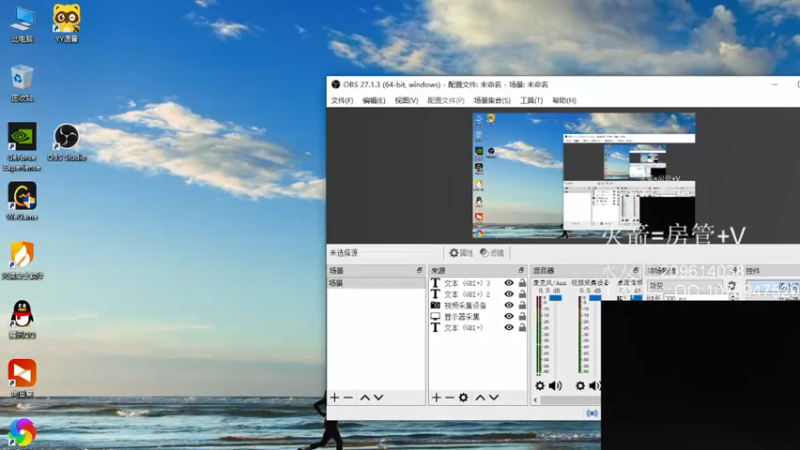The width and height of the screenshot is (800, 450).
Task: Select the 视频采集设备 source row
Action: [x=478, y=305]
